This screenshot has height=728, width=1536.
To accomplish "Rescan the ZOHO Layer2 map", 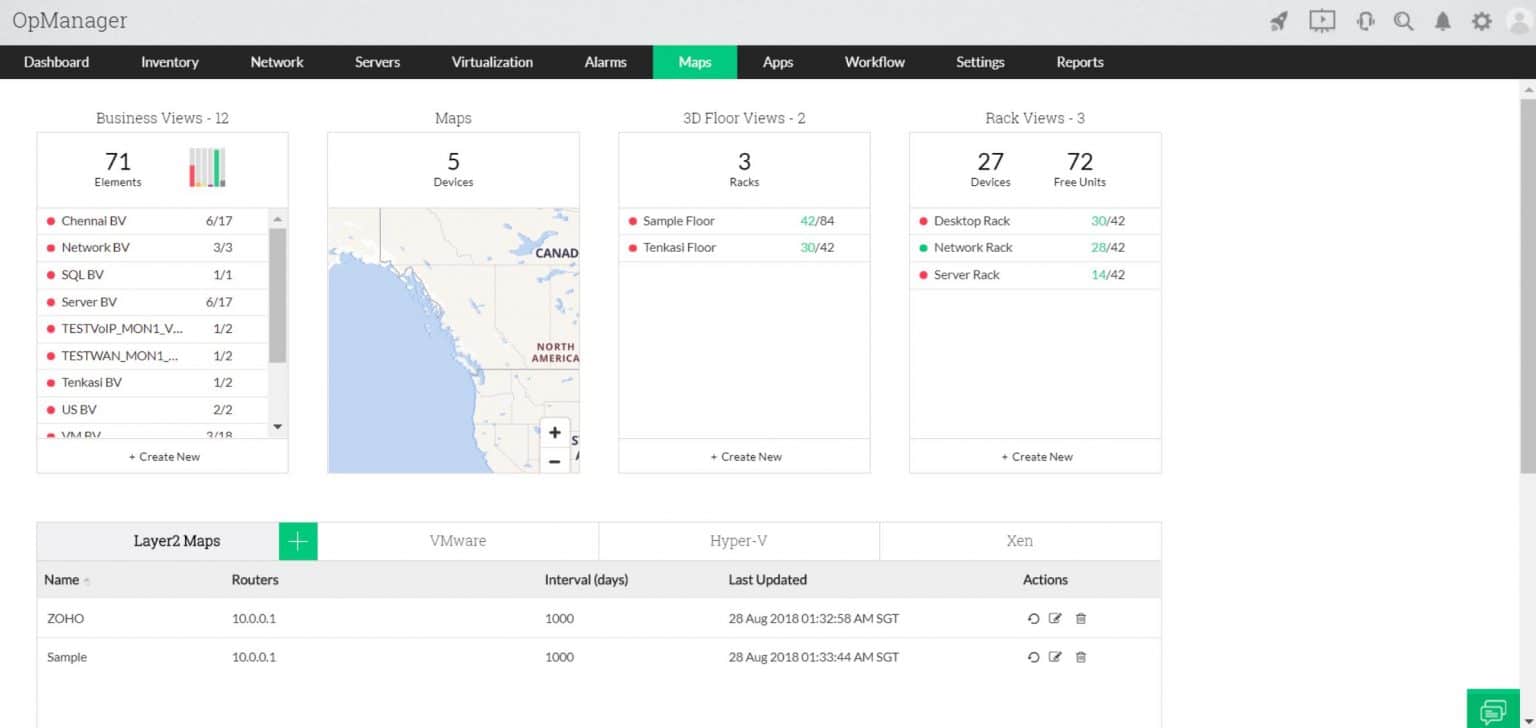I will coord(1034,618).
